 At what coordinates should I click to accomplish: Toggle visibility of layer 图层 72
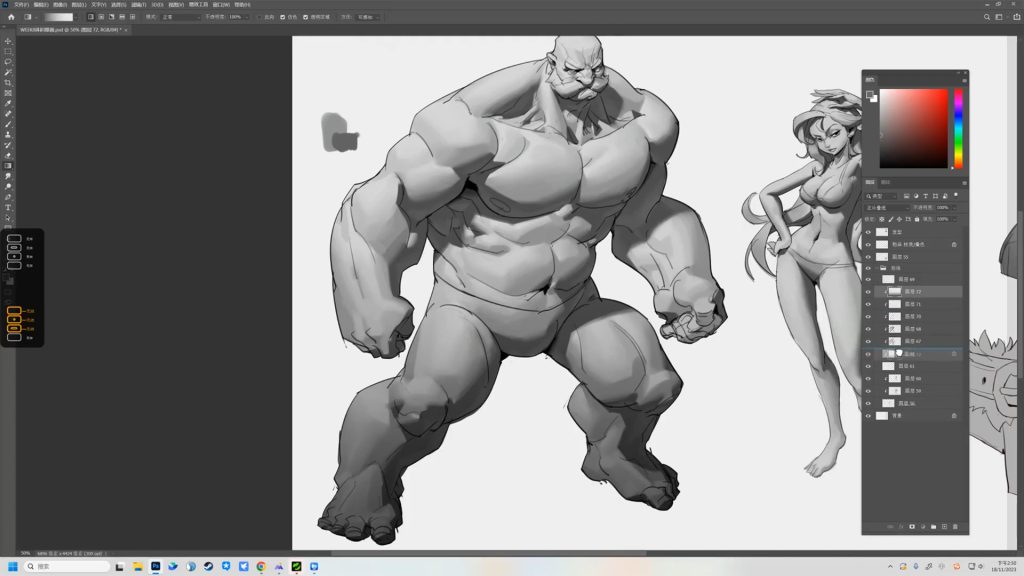pos(868,292)
